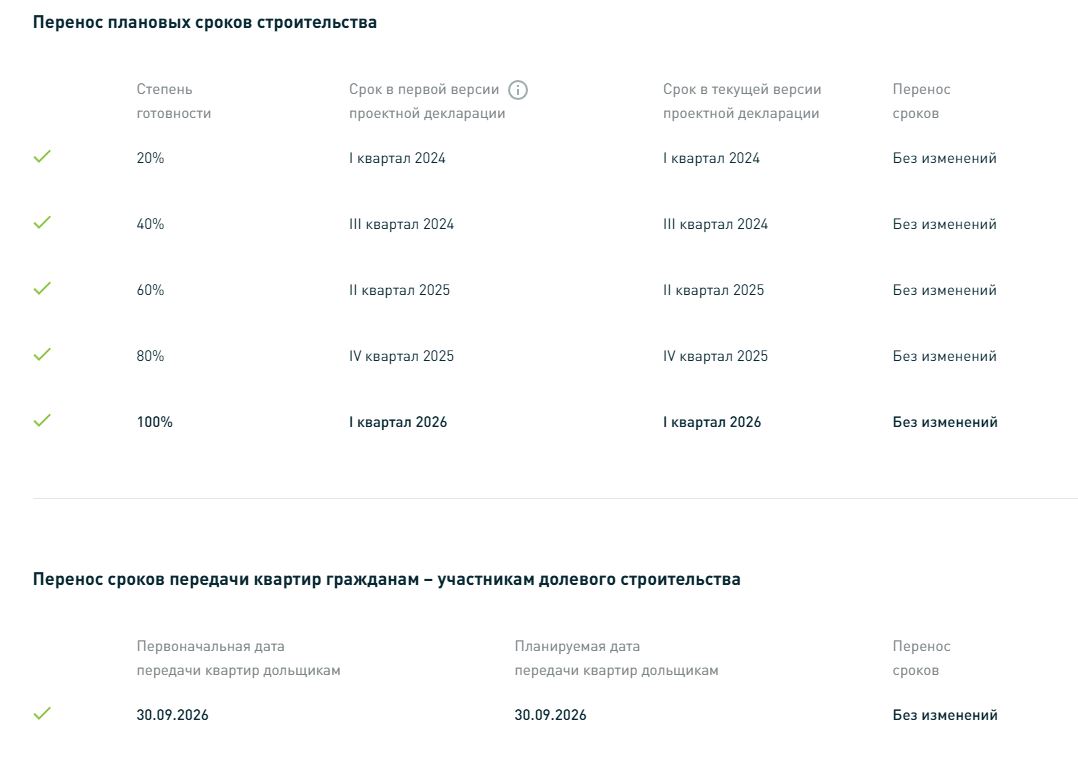Screen dimensions: 1078x759
Task: Click the first-version 'II квартал 2025' value
Action: 399,290
